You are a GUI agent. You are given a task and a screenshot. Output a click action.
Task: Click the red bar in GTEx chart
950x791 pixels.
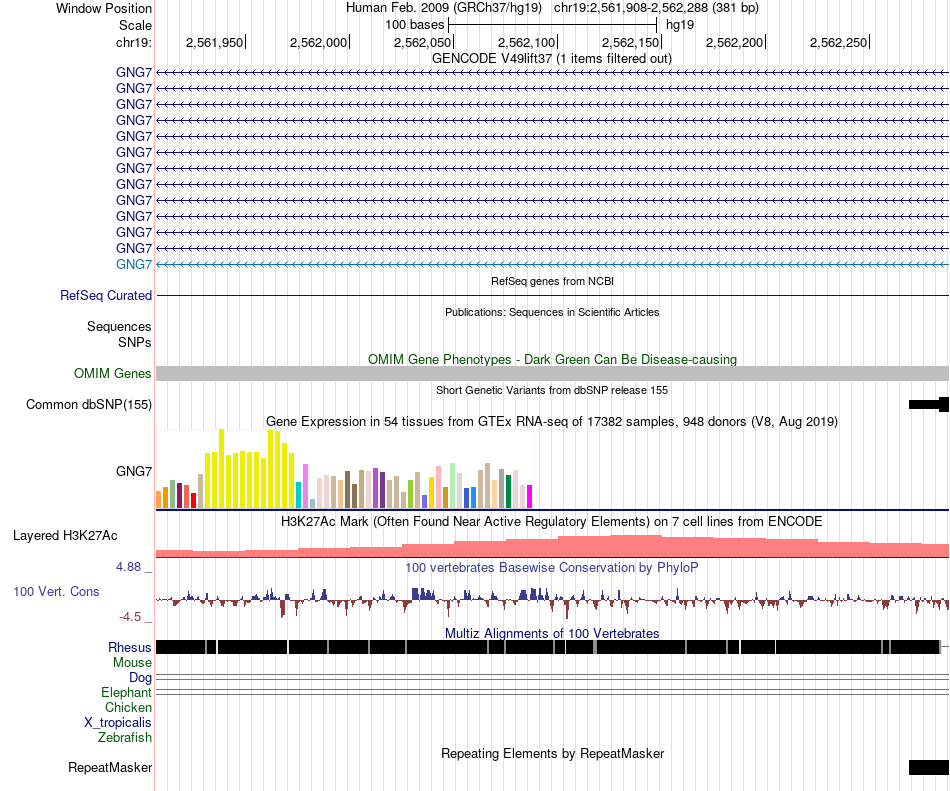click(x=193, y=501)
